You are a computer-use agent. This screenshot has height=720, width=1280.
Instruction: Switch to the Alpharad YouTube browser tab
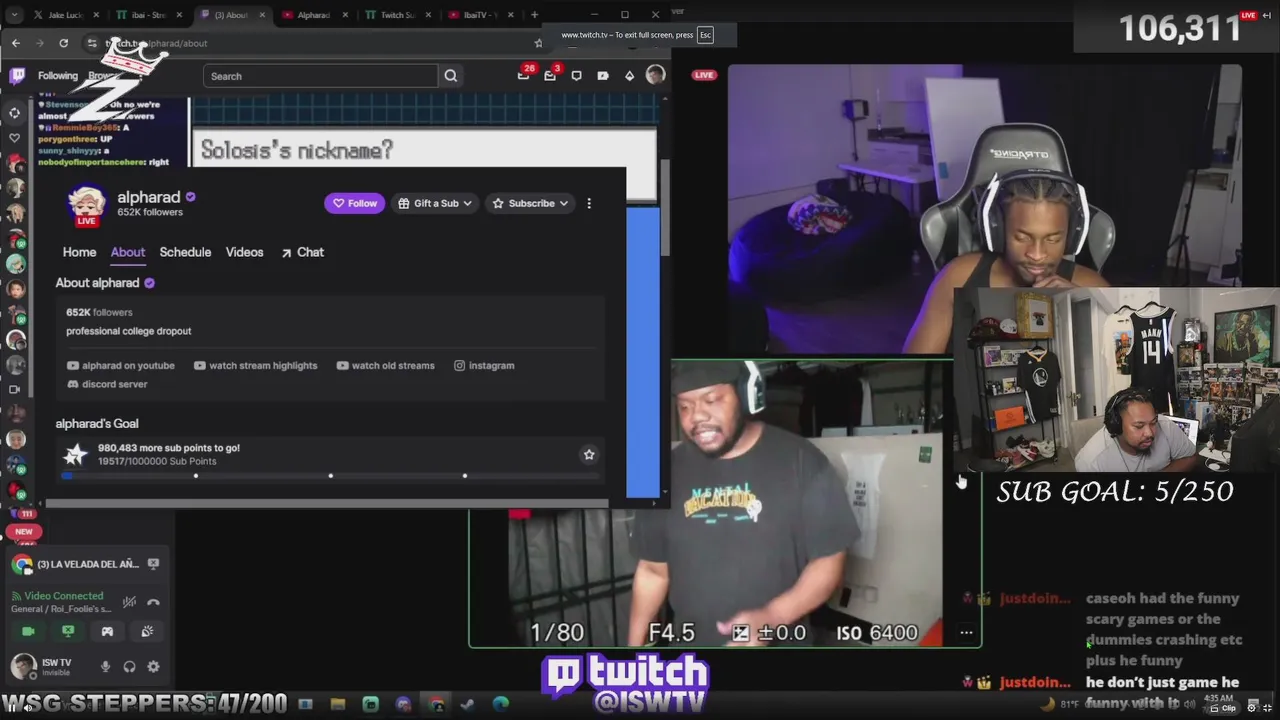[x=315, y=15]
